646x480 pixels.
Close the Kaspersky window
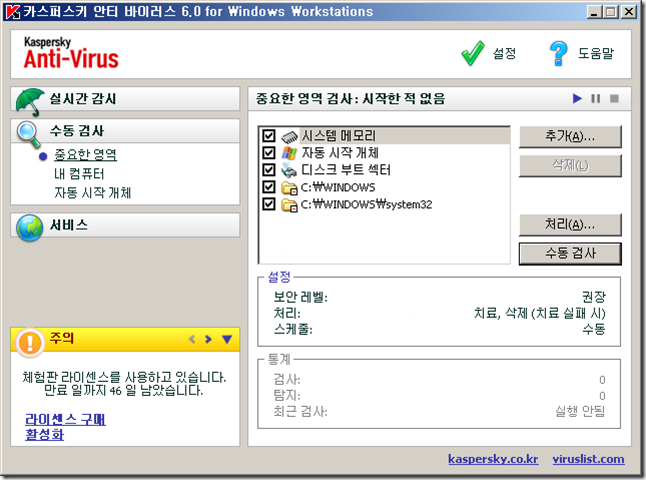pos(629,12)
